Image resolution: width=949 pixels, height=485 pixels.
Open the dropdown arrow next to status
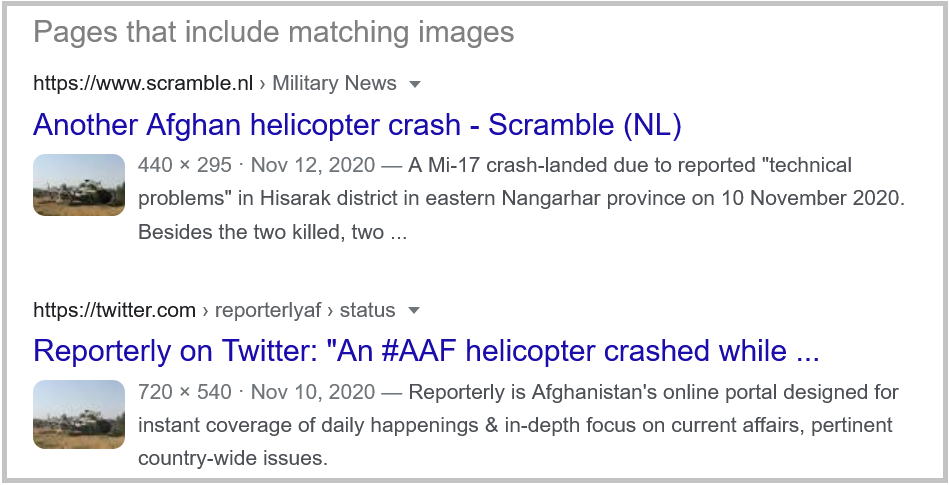click(x=414, y=311)
